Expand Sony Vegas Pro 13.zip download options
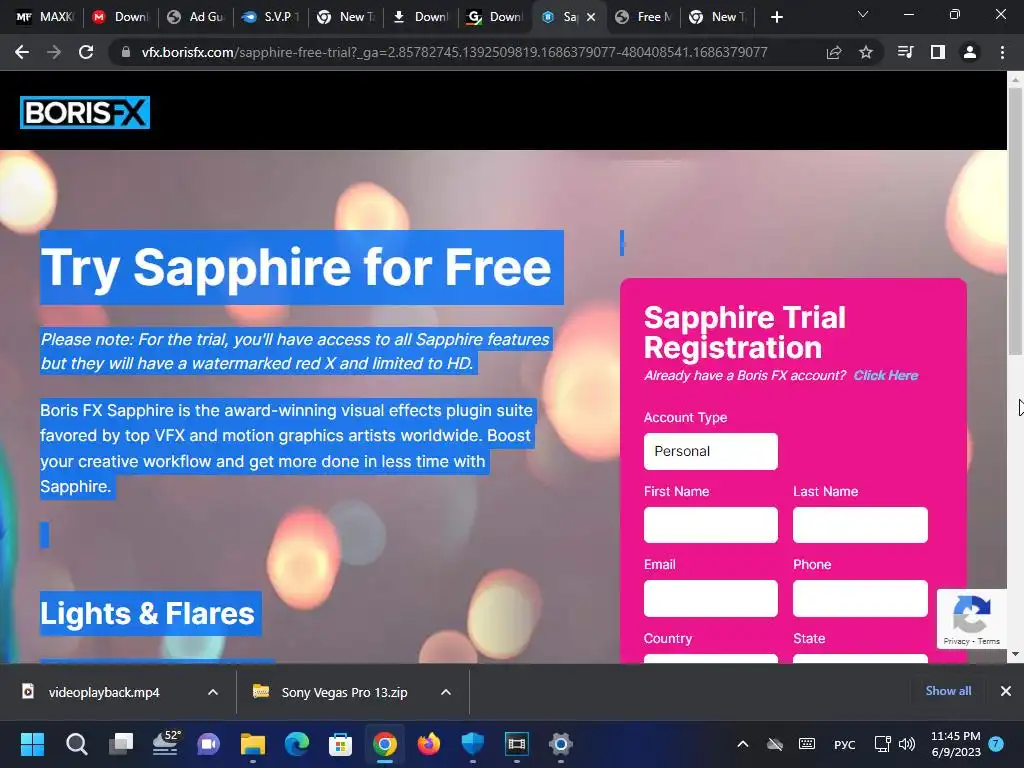The image size is (1024, 768). [446, 692]
